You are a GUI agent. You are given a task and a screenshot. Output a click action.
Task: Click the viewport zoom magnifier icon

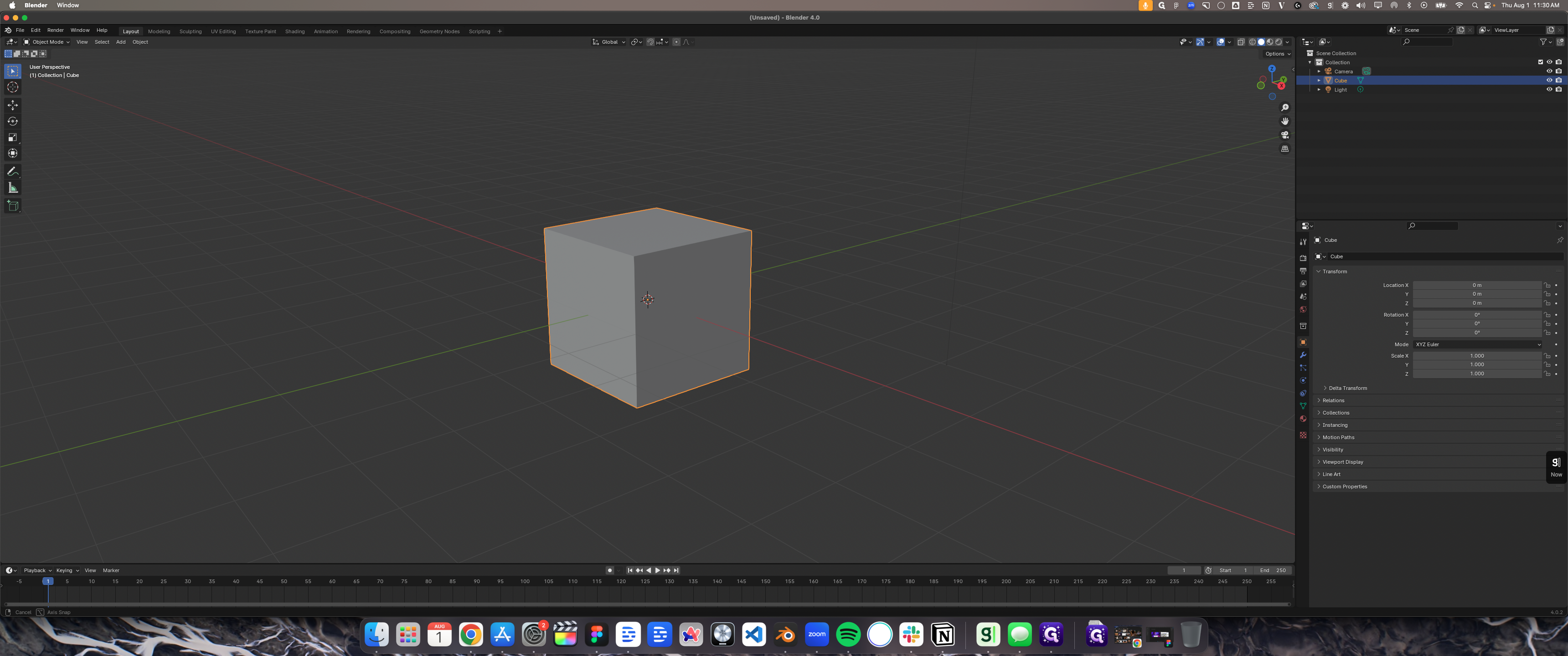click(x=1285, y=107)
